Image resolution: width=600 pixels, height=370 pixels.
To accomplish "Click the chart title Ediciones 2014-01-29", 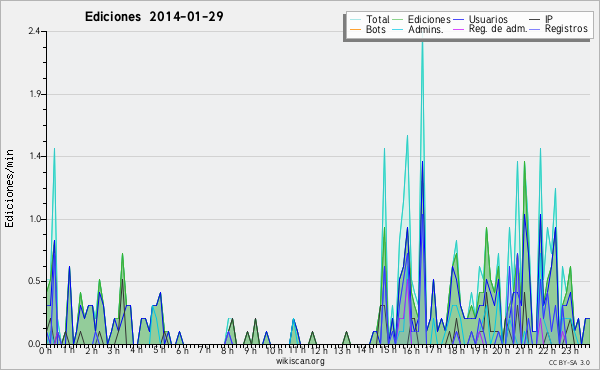I will pos(154,17).
